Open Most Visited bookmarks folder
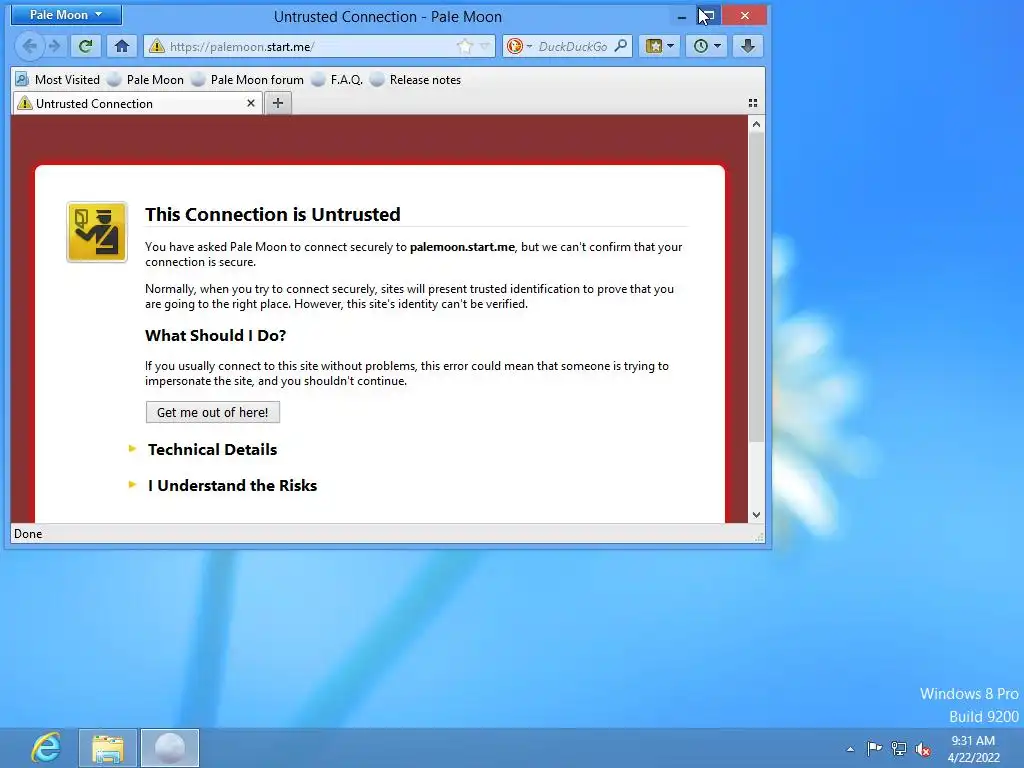This screenshot has height=768, width=1024. [57, 80]
